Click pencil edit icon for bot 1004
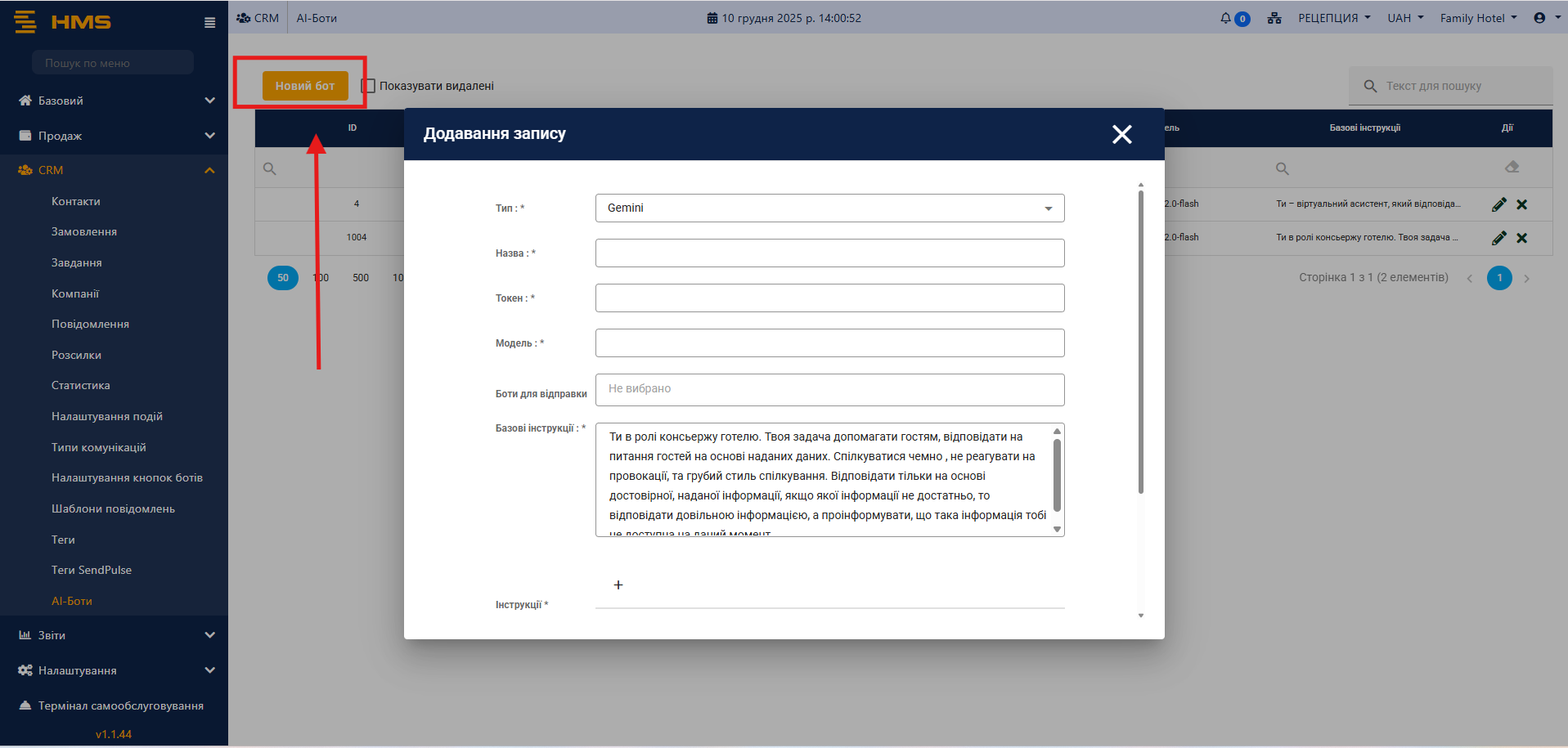Viewport: 1568px width, 748px height. (1498, 238)
